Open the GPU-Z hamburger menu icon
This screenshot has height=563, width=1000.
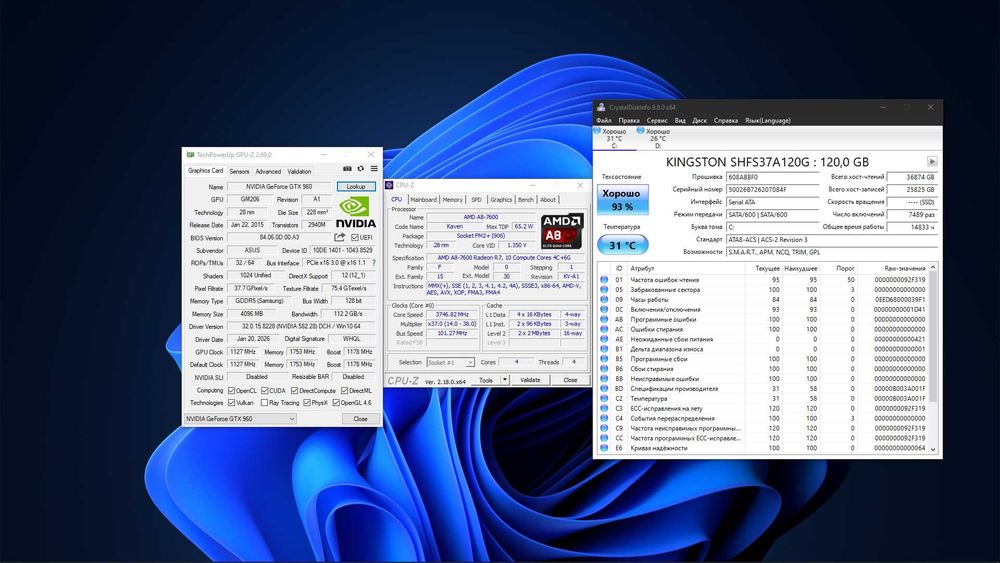pos(374,169)
